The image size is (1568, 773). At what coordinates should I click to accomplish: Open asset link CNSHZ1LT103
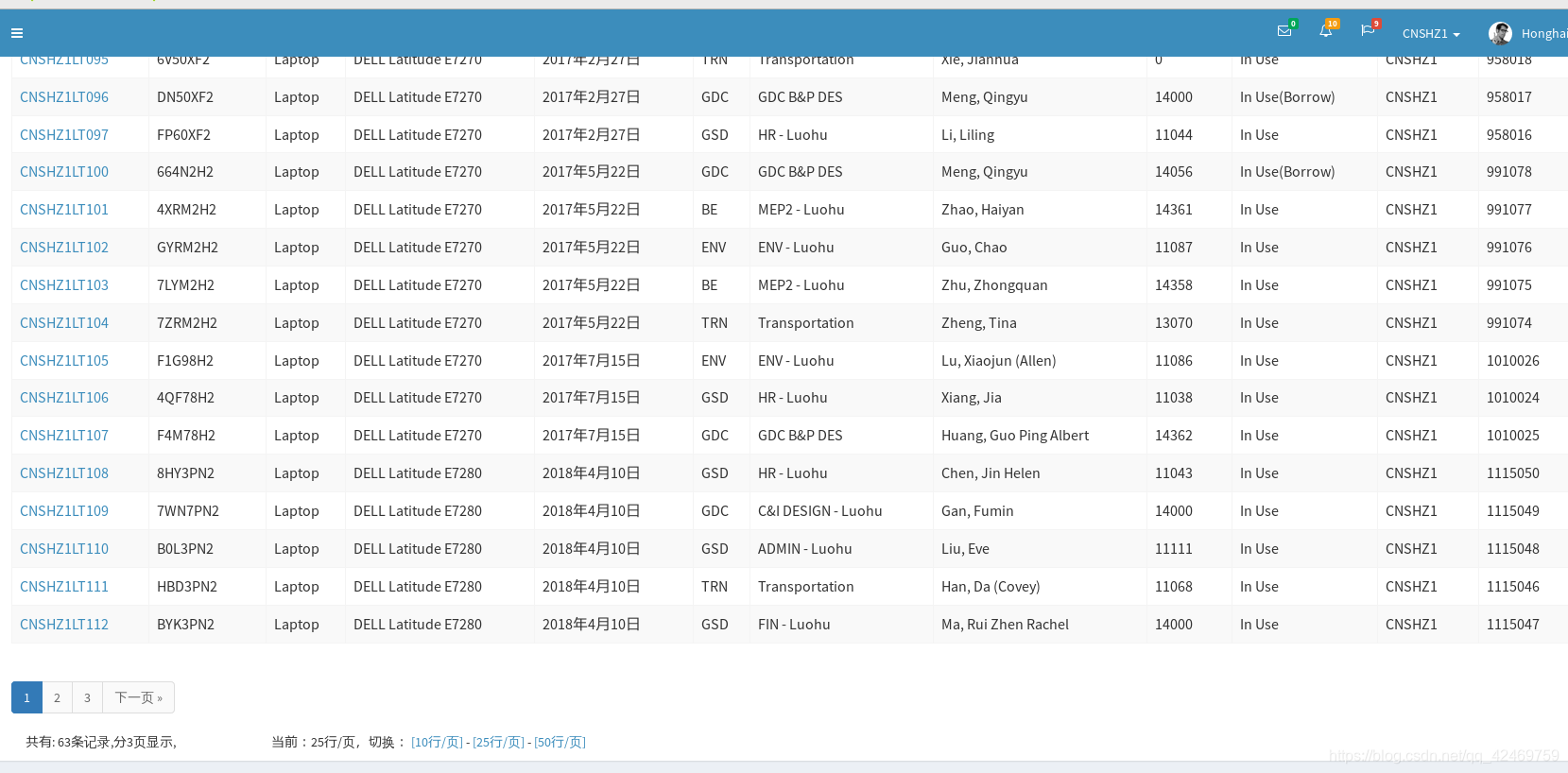coord(64,285)
